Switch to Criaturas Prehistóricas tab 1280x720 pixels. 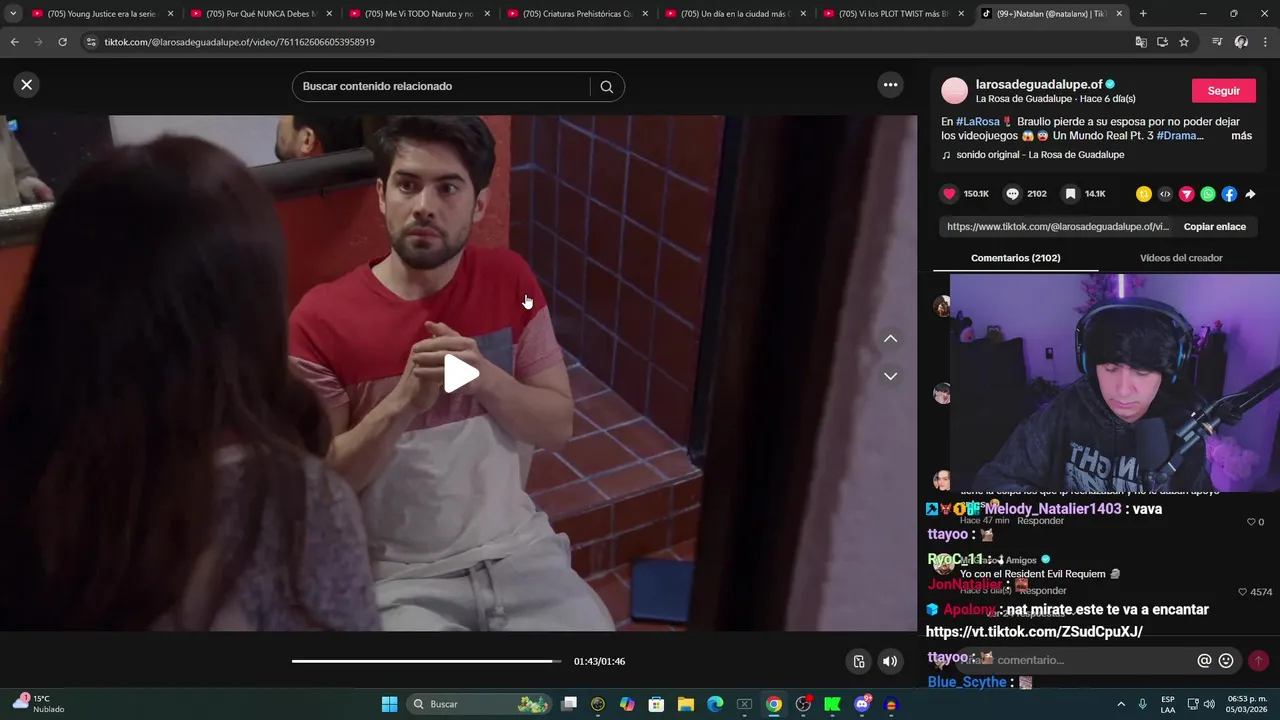577,14
